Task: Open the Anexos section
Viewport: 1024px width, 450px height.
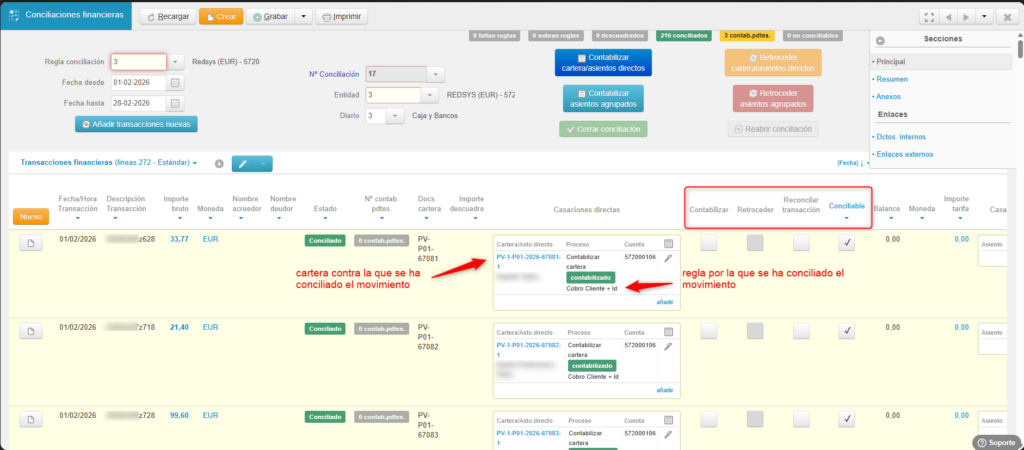Action: pos(888,96)
